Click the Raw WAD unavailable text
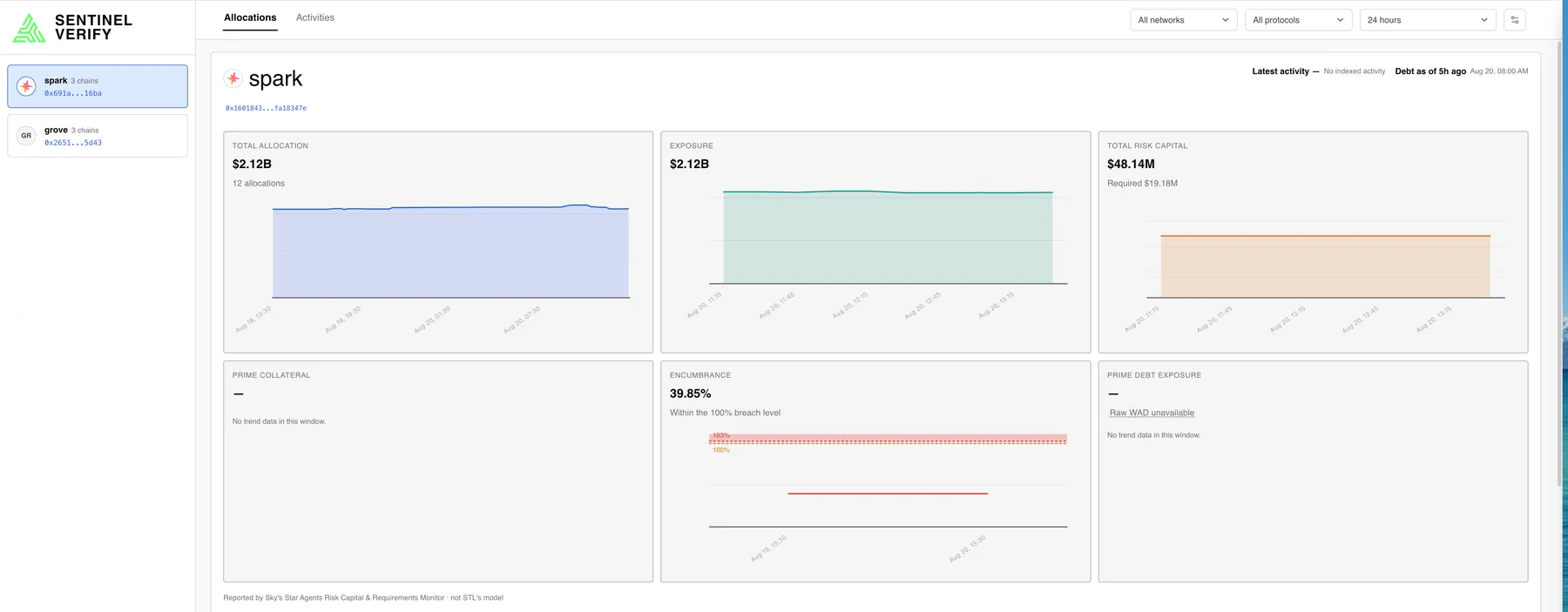This screenshot has width=1568, height=612. point(1152,413)
